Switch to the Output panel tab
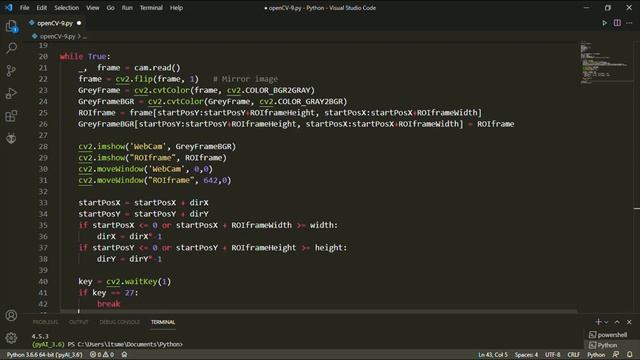This screenshot has width=640, height=360. [x=78, y=322]
